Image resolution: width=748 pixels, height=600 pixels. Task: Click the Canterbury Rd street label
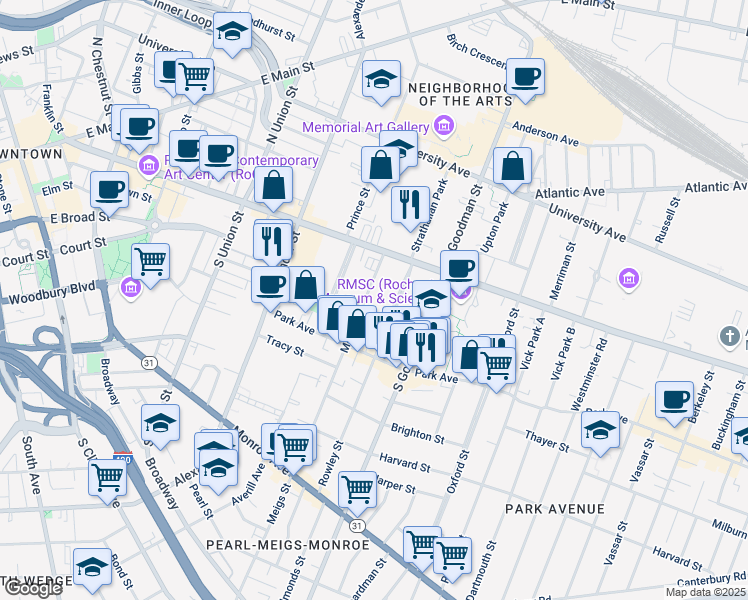tap(712, 579)
